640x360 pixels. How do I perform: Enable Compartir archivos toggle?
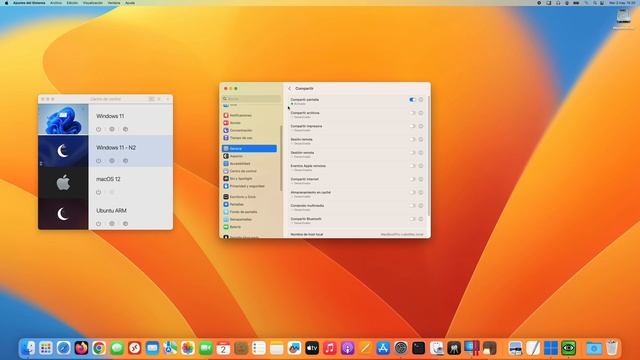(x=412, y=113)
